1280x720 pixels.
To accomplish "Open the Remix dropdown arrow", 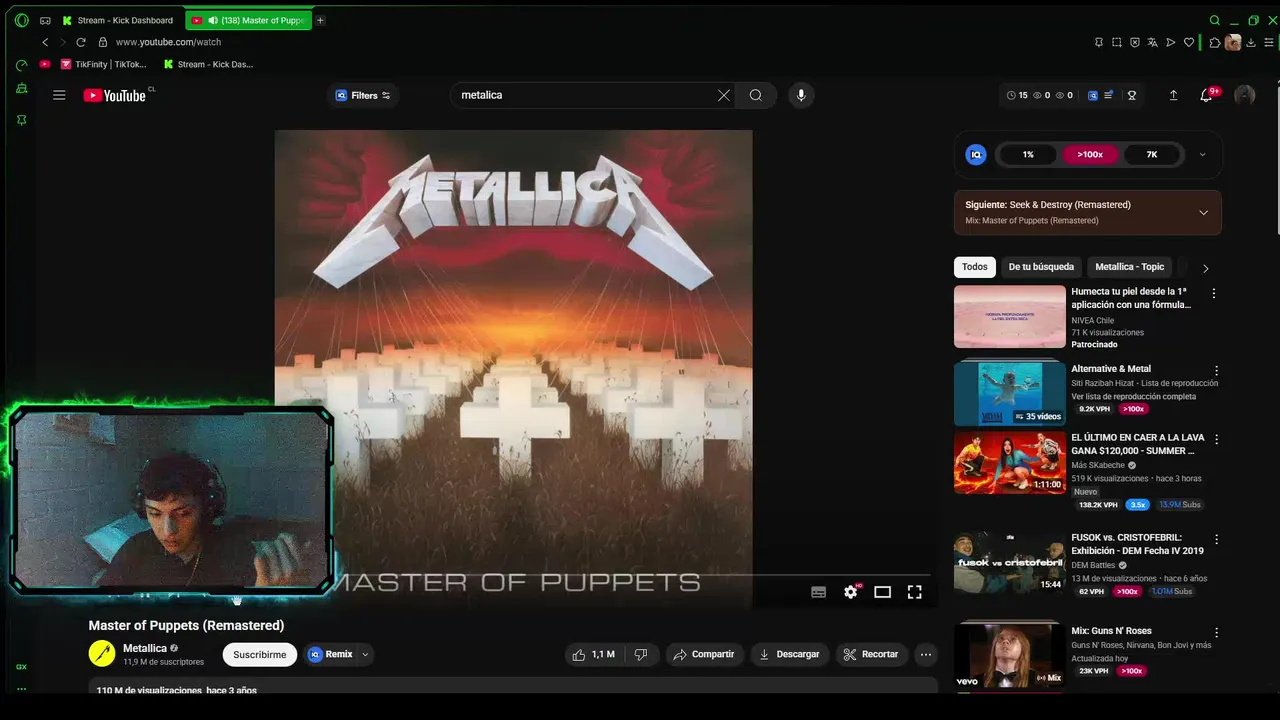I will [365, 654].
